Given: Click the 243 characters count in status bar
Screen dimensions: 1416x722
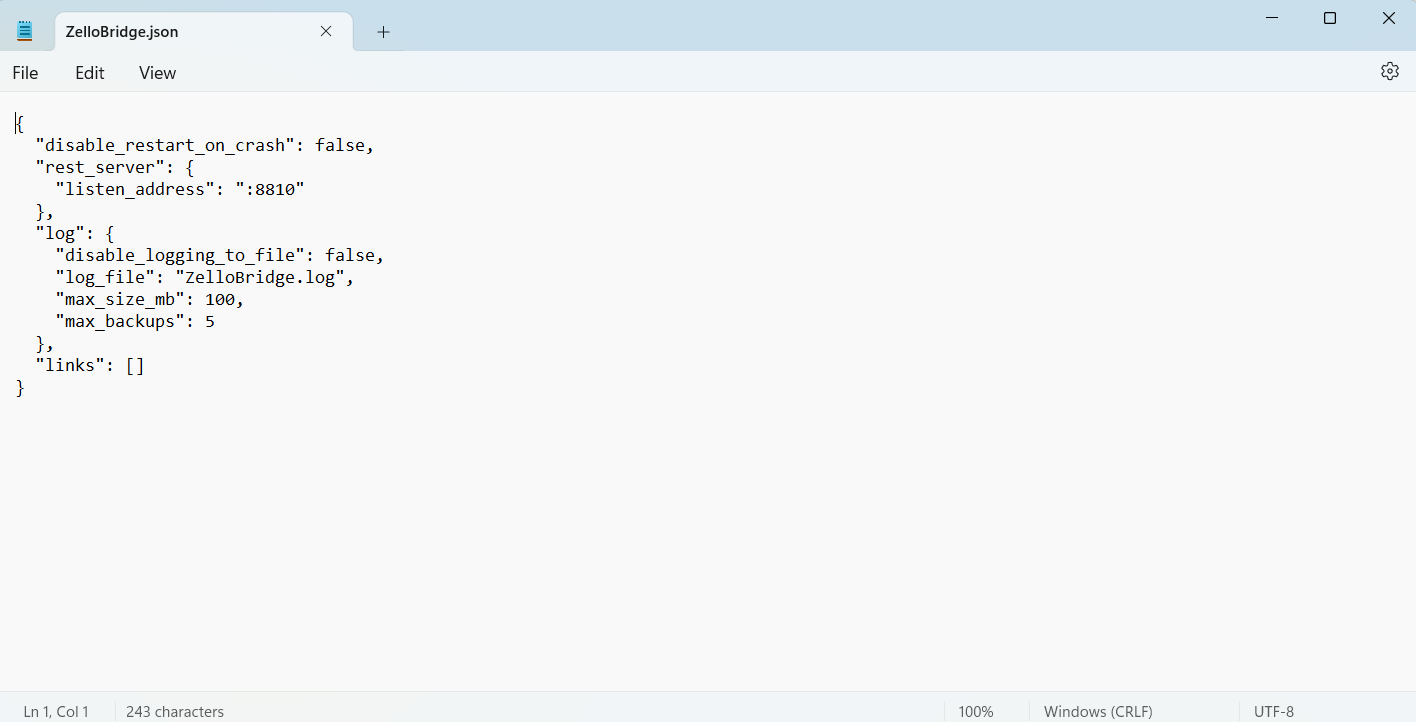Looking at the screenshot, I should click(x=175, y=712).
